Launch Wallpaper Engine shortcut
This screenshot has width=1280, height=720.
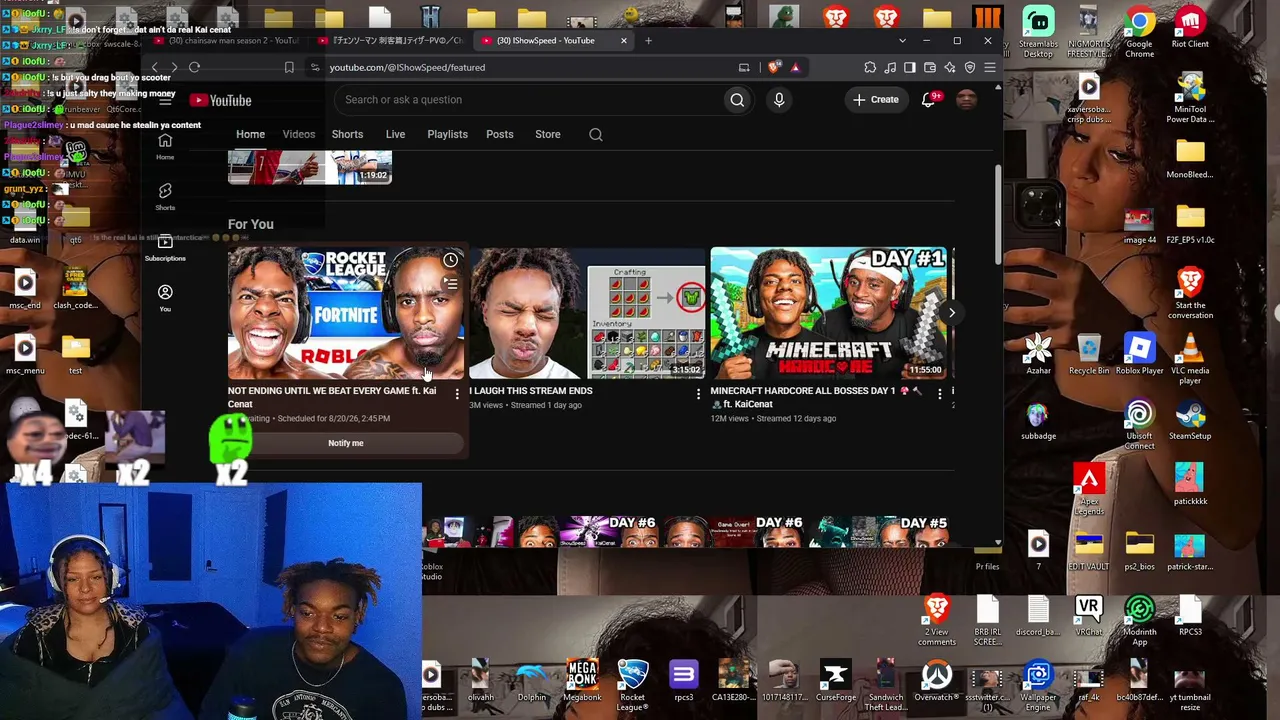(x=1038, y=685)
